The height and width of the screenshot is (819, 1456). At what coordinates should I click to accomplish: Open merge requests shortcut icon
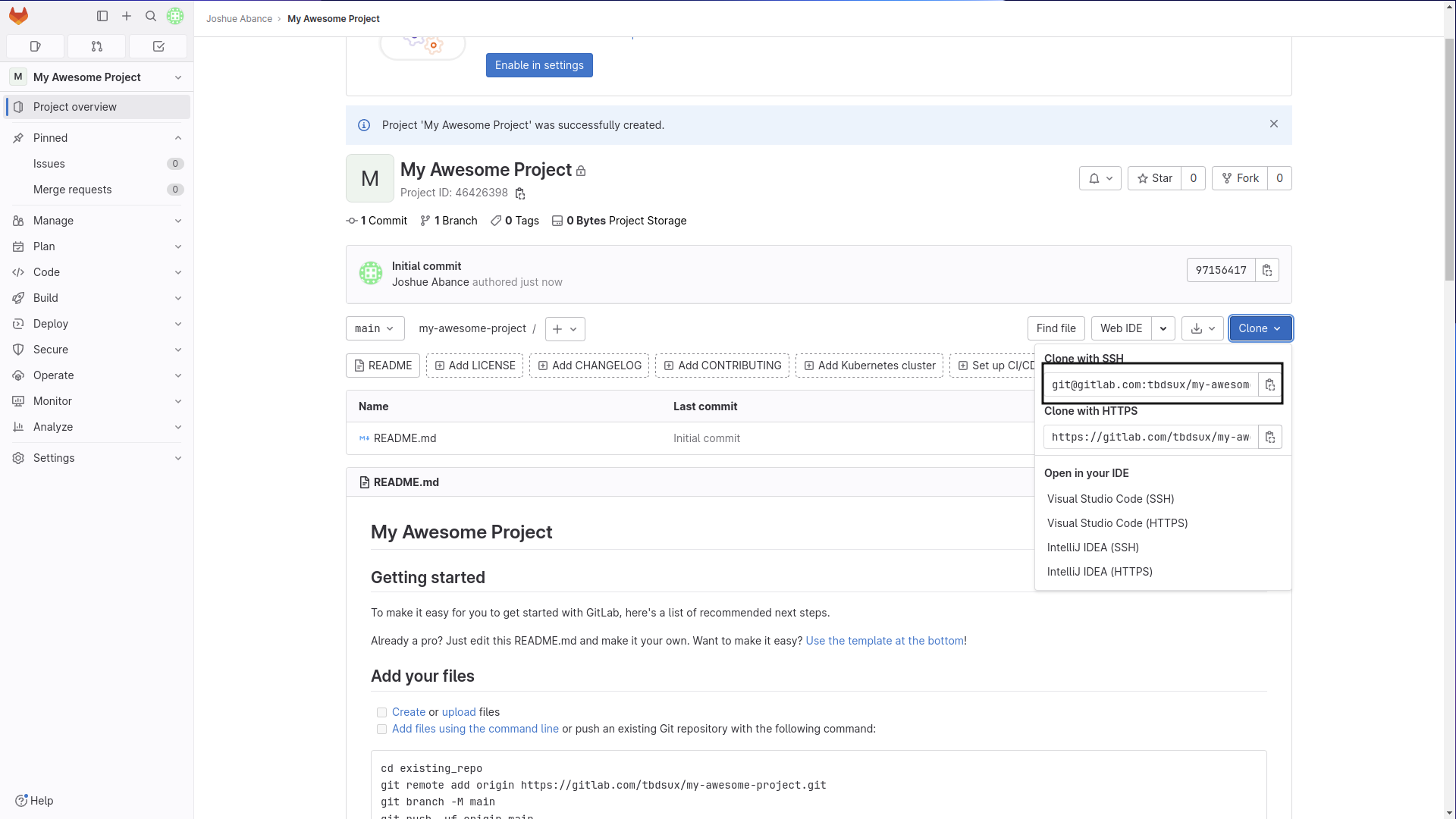pos(96,46)
